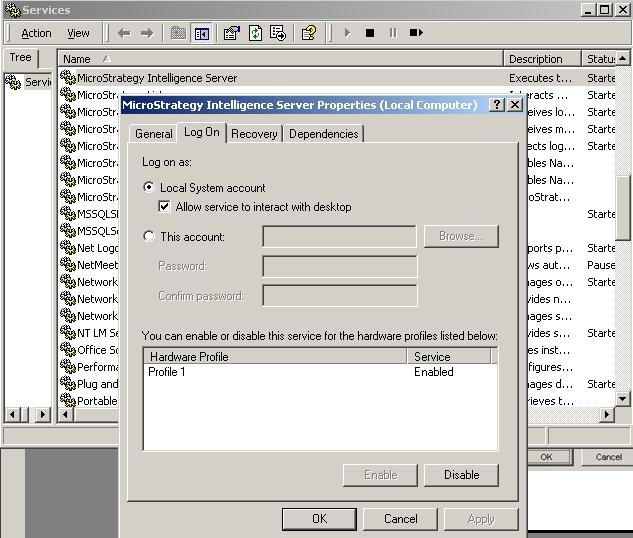633x538 pixels.
Task: Click the Confirm password input field
Action: pyautogui.click(x=340, y=296)
